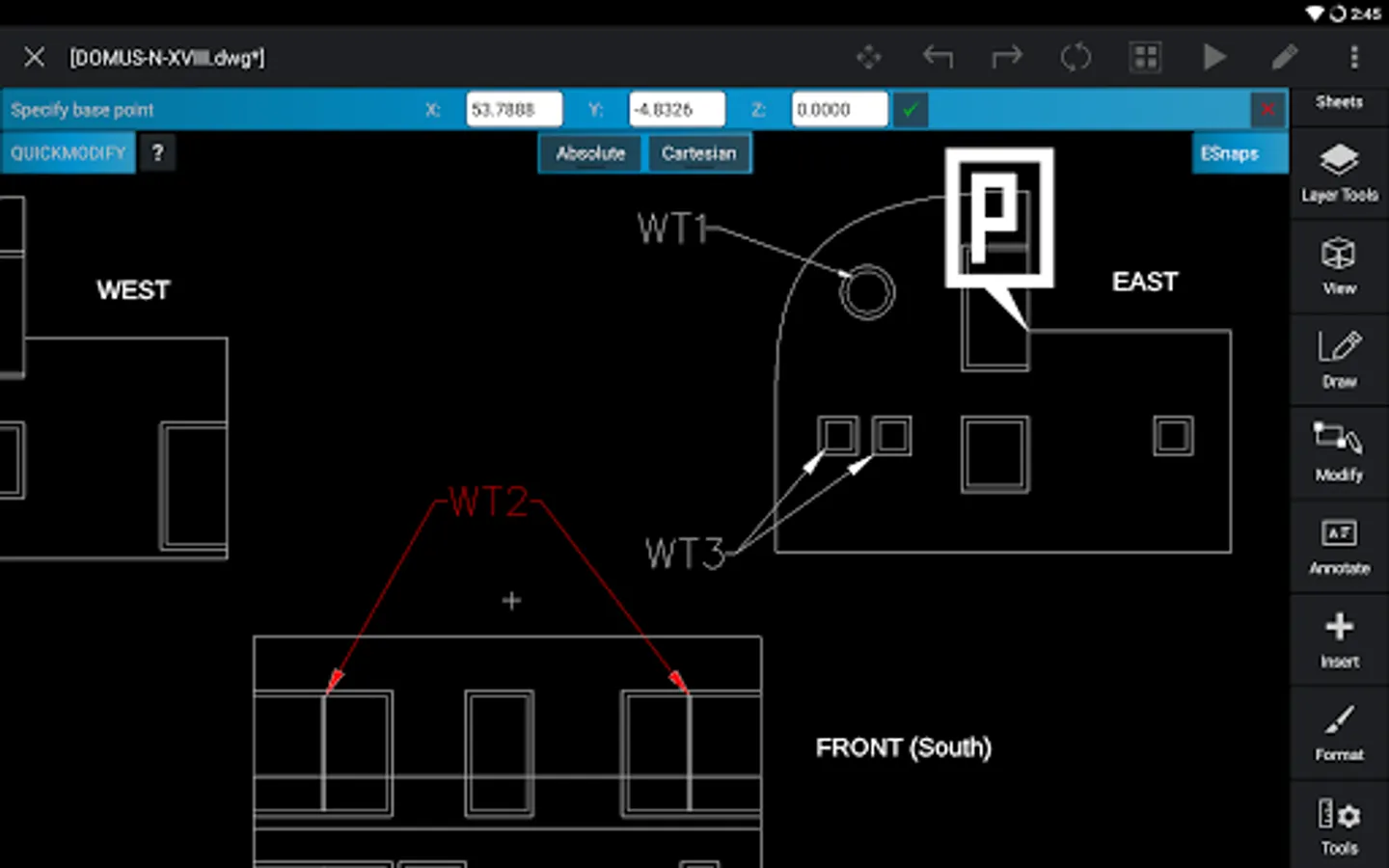
Task: Open Sheets panel
Action: coord(1339,102)
